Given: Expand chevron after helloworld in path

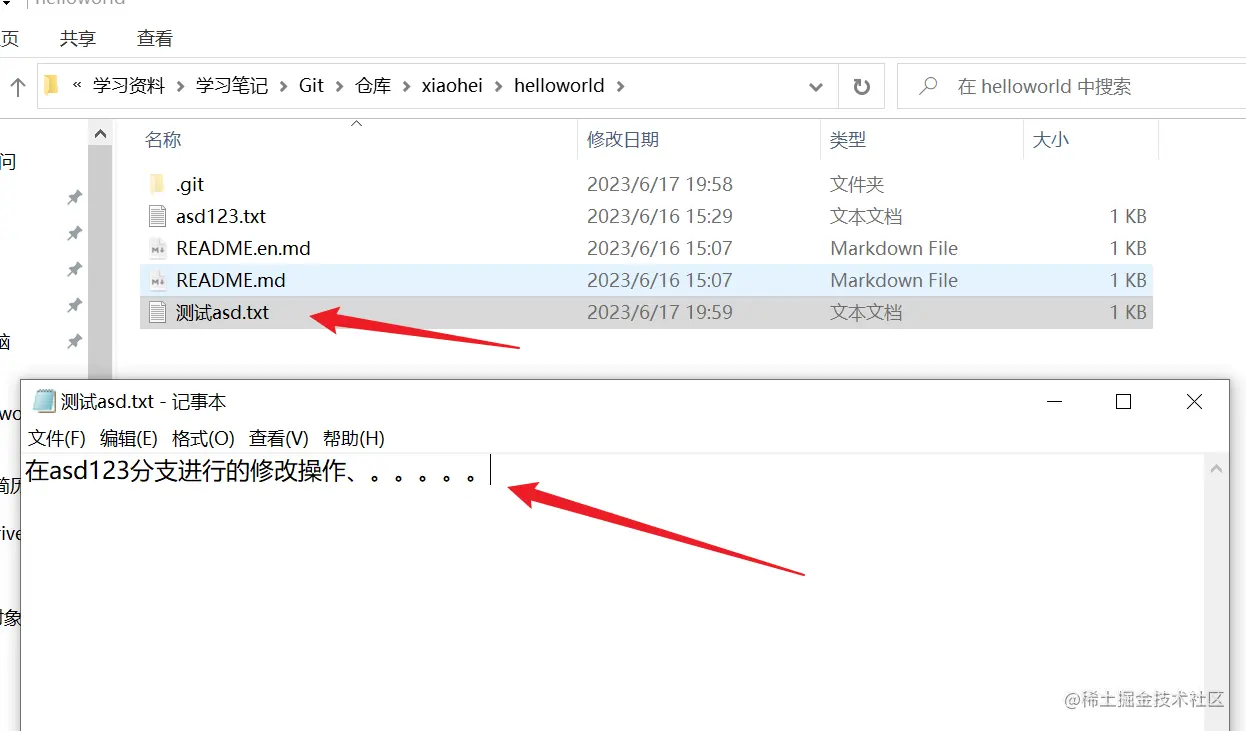Looking at the screenshot, I should click(621, 86).
